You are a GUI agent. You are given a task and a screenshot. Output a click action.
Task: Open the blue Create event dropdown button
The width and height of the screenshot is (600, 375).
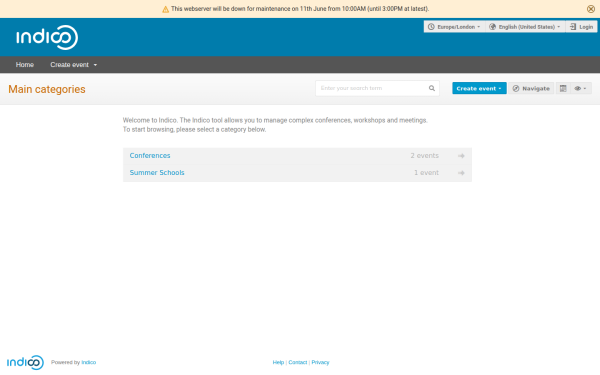479,88
